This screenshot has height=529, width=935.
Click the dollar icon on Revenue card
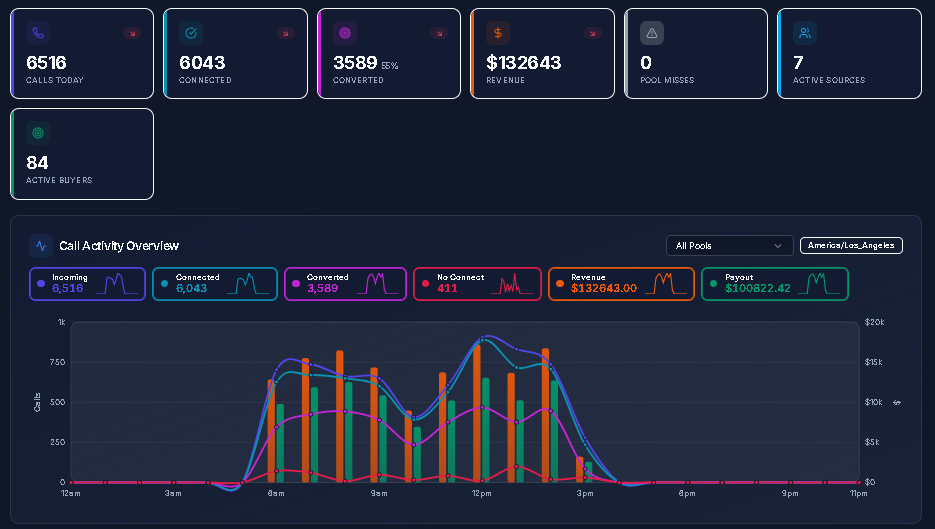[x=498, y=33]
